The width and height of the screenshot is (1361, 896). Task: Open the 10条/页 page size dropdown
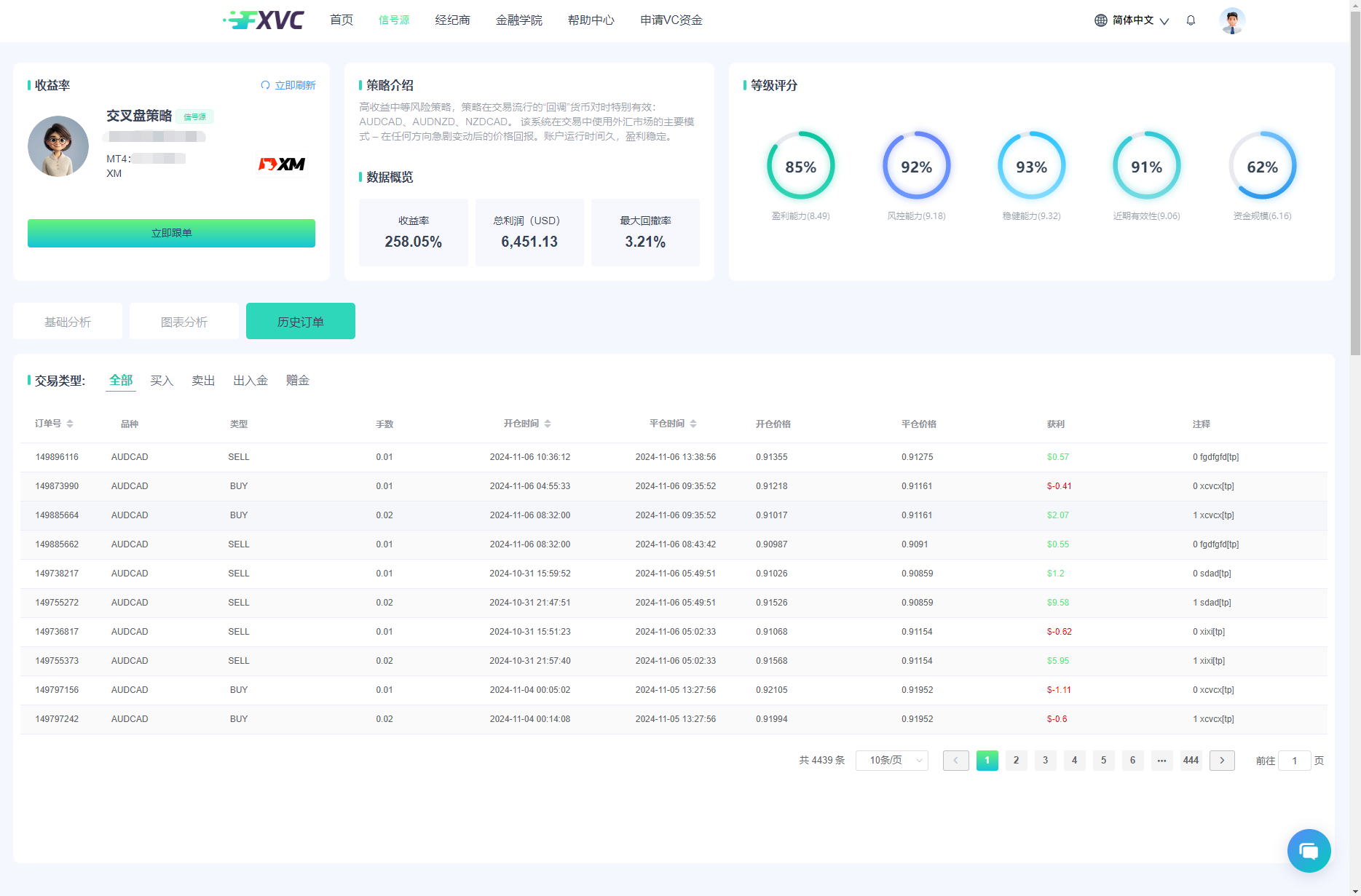point(891,761)
